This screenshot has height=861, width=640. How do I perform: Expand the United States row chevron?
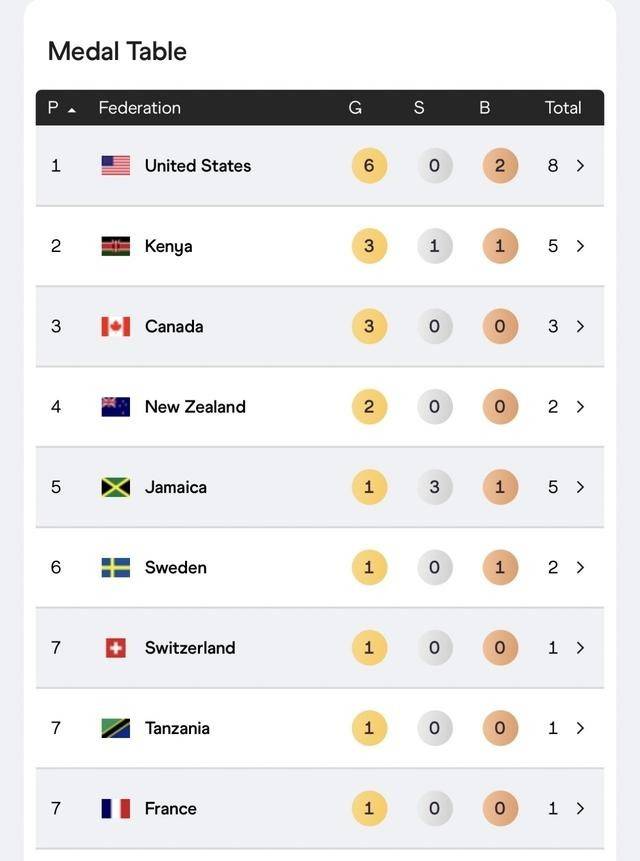(x=580, y=166)
